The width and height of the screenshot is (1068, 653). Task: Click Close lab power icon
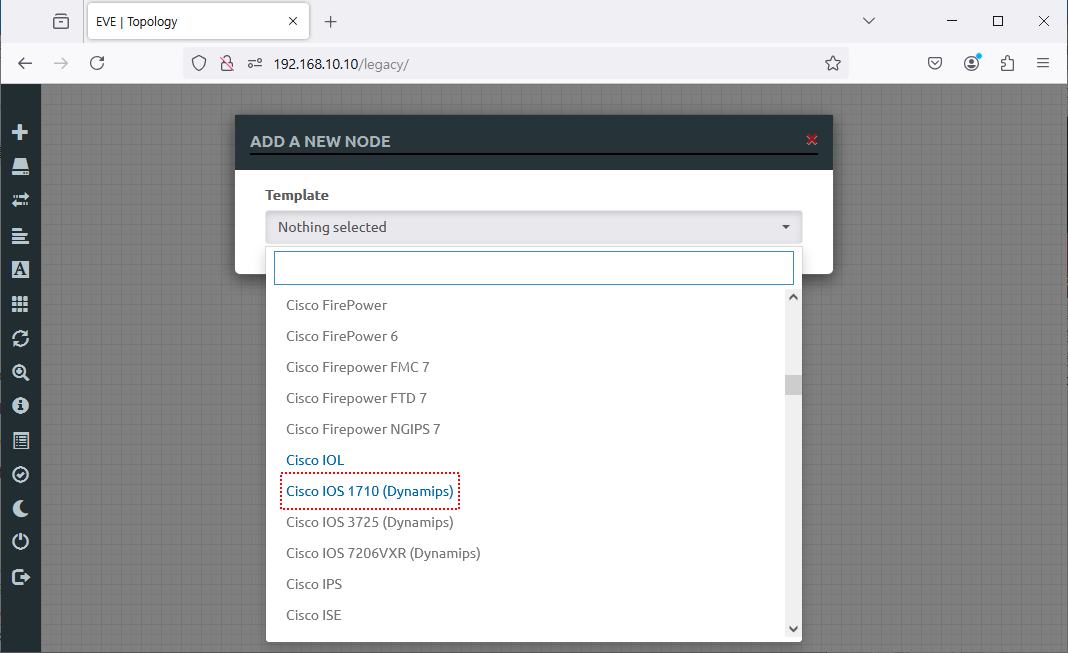(20, 542)
